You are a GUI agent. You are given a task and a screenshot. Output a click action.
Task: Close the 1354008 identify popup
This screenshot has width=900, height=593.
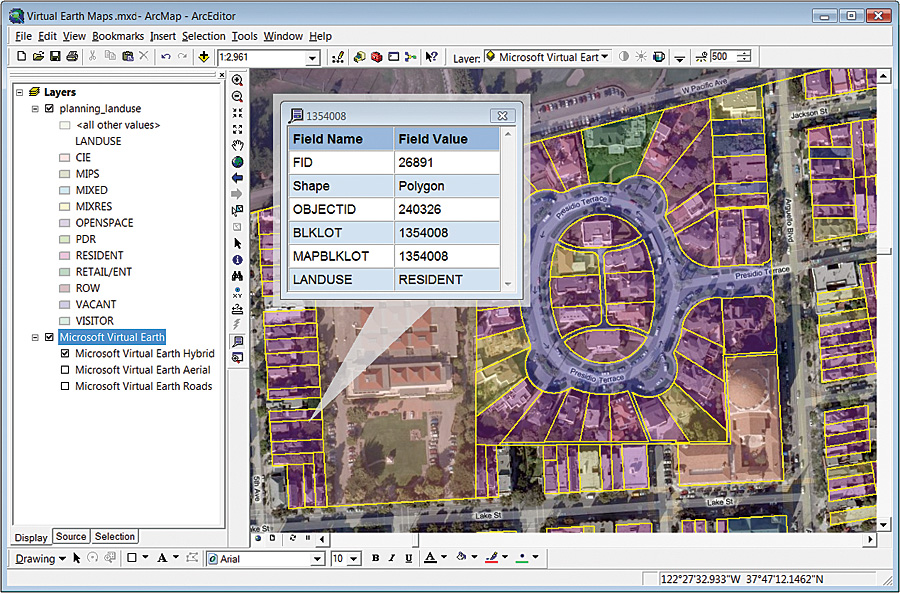tap(504, 116)
